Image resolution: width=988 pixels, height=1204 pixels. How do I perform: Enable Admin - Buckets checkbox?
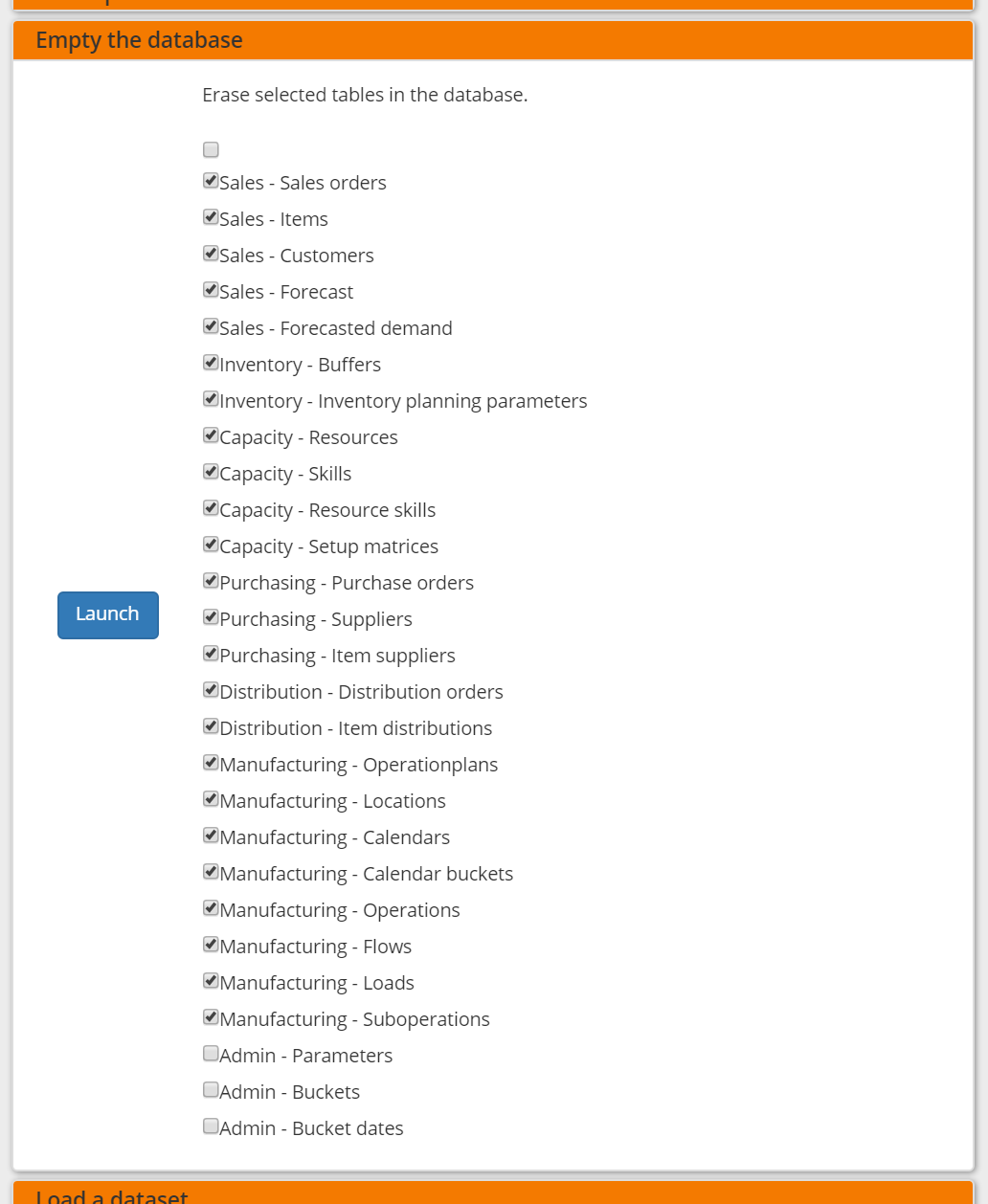tap(211, 1090)
